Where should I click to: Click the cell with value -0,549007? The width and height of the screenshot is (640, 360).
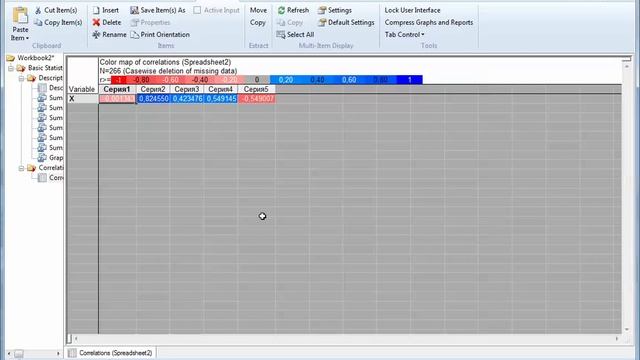coord(256,99)
